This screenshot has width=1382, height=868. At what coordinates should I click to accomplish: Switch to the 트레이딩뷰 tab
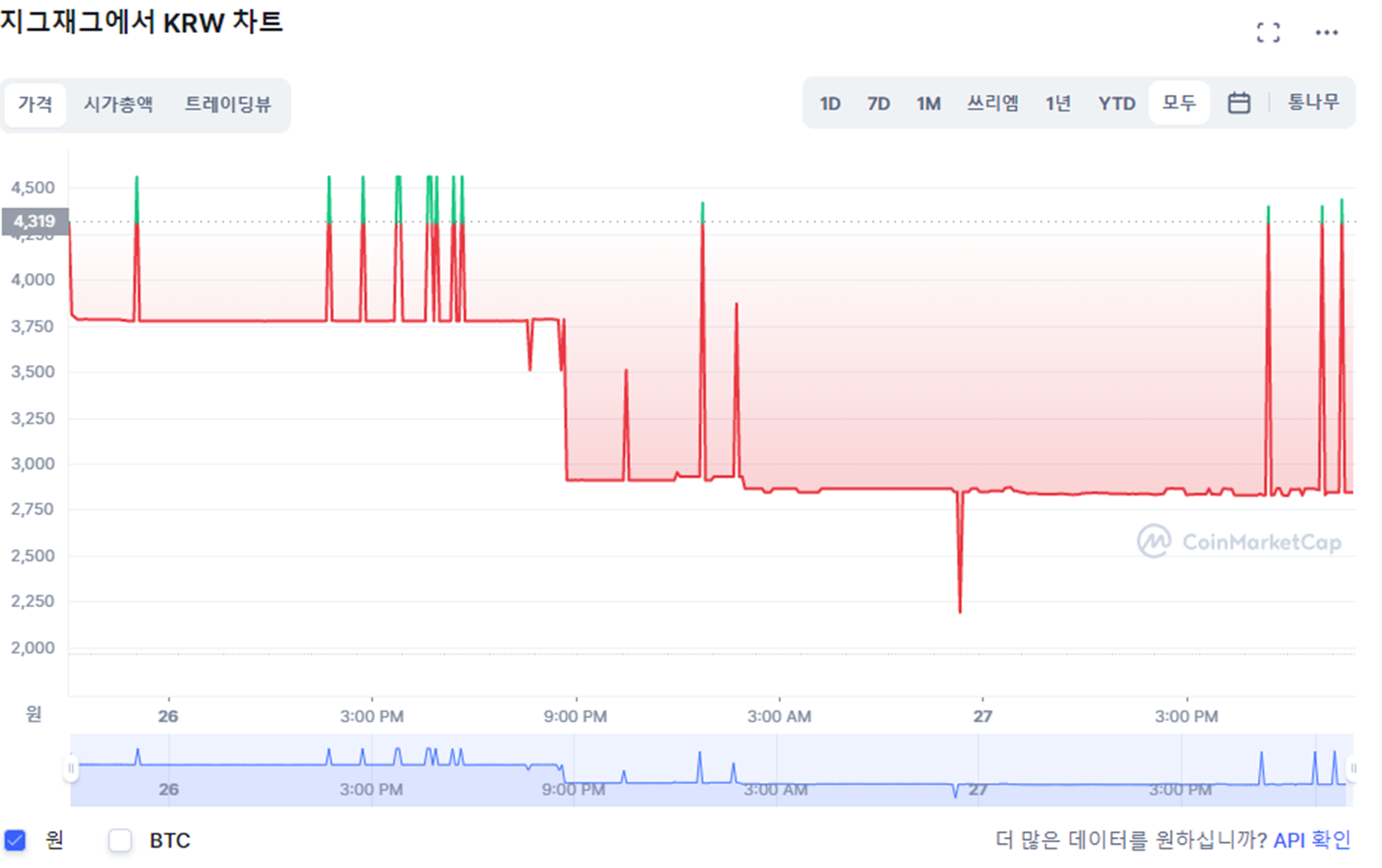(227, 105)
